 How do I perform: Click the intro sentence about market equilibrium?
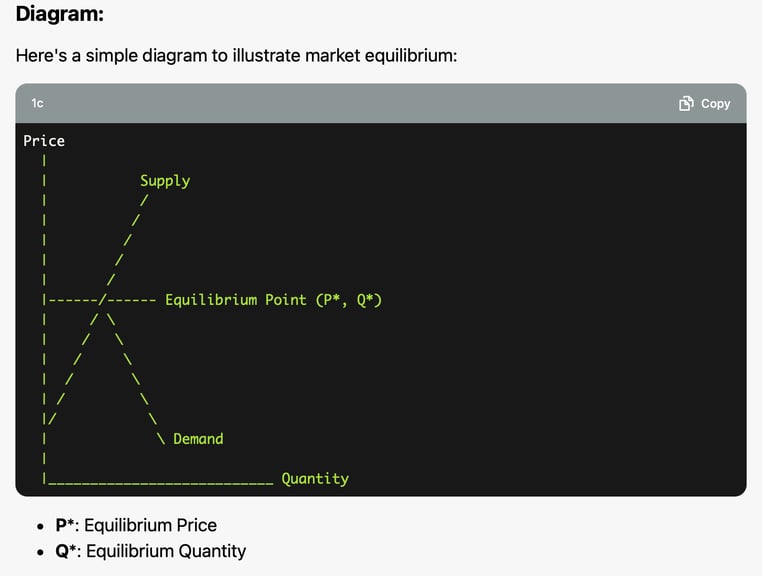click(x=236, y=55)
